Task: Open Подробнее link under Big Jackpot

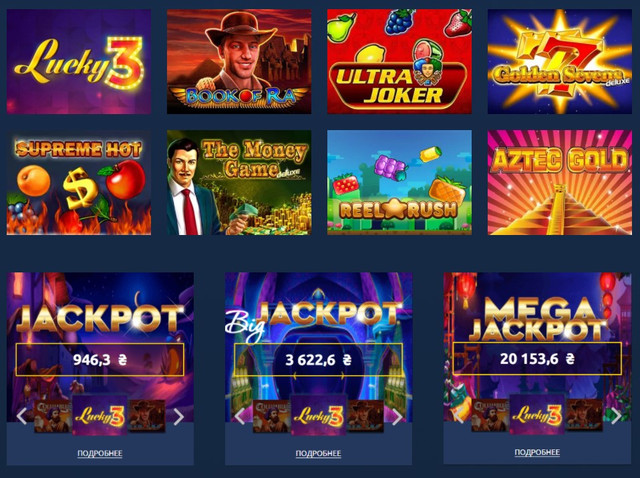Action: (x=318, y=453)
